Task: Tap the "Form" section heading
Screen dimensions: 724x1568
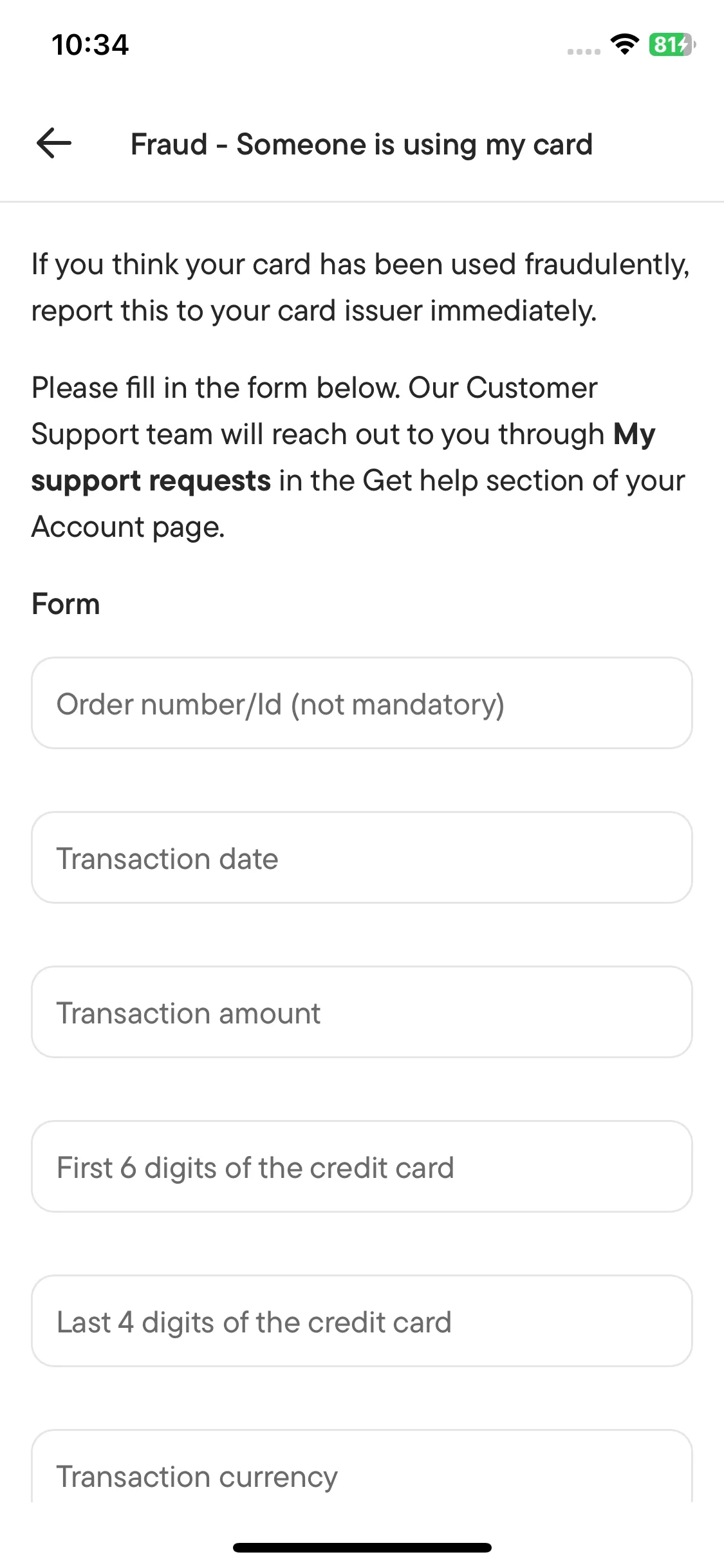Action: [x=66, y=604]
